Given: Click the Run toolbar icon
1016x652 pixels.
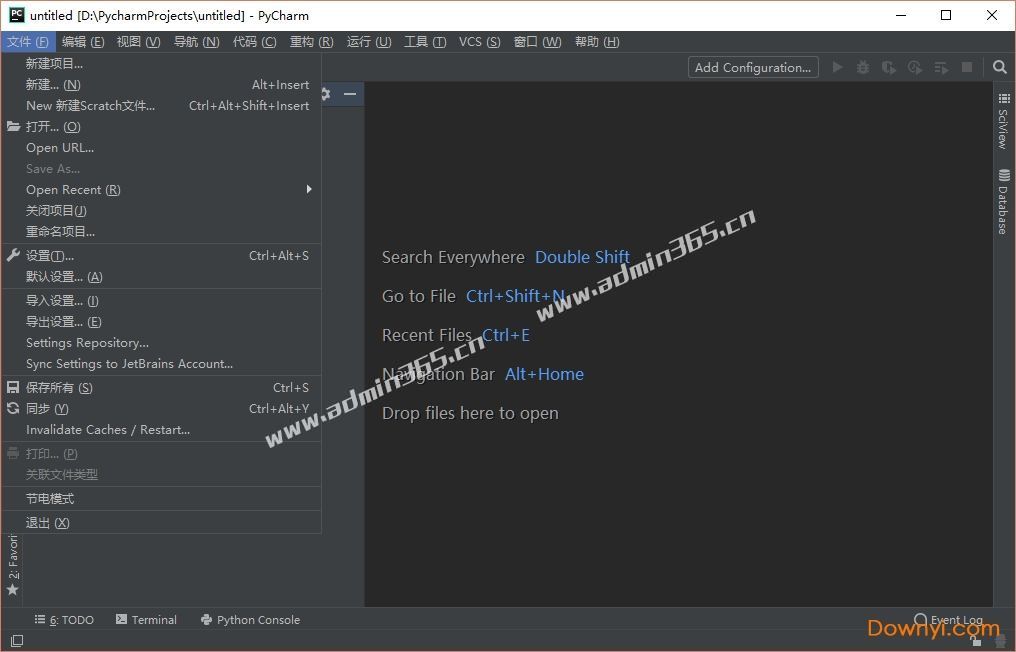Looking at the screenshot, I should pyautogui.click(x=837, y=67).
